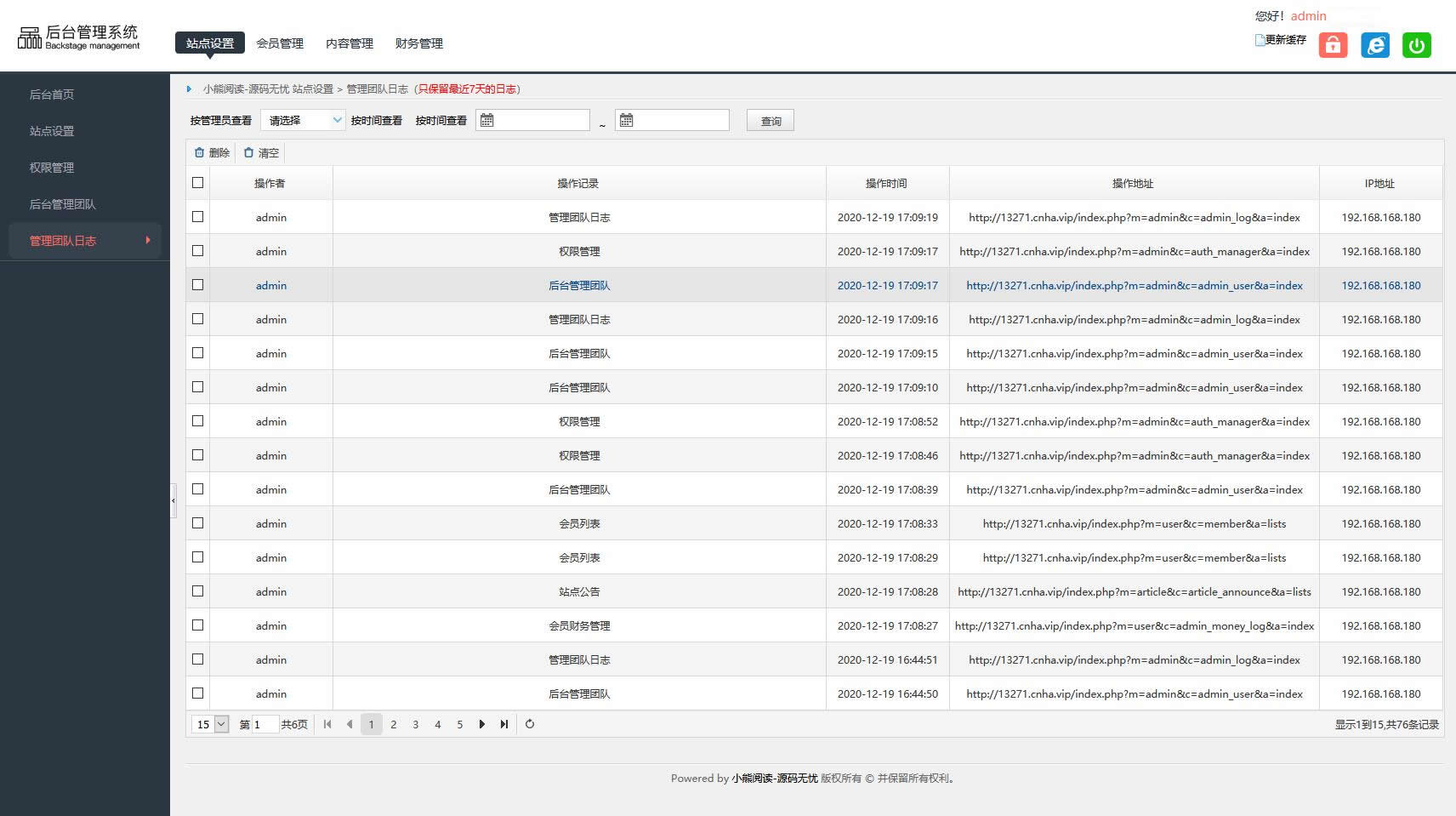Image resolution: width=1456 pixels, height=816 pixels.
Task: Click the 操作者 column header
Action: [x=270, y=183]
